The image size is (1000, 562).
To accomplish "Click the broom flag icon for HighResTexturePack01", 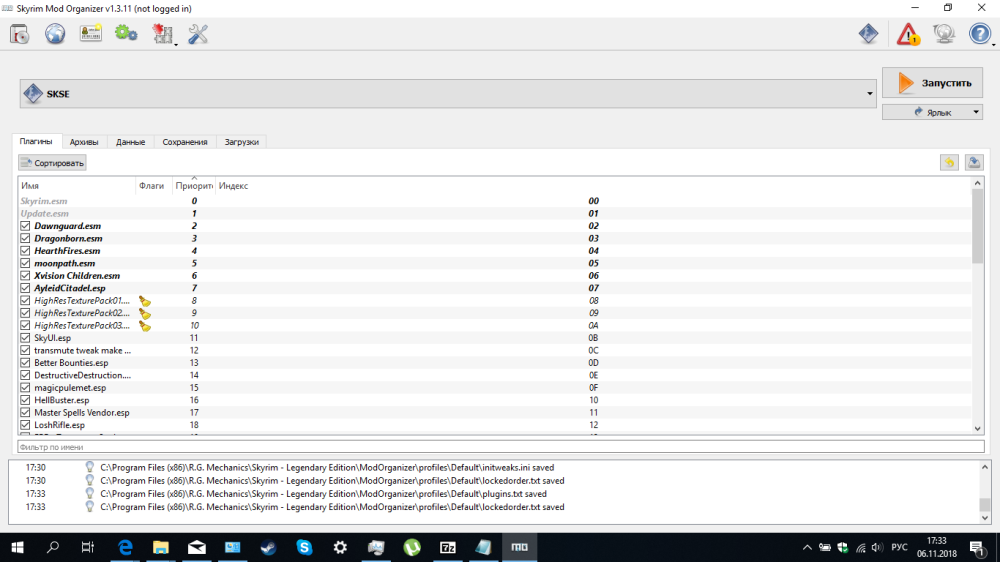I will point(145,301).
